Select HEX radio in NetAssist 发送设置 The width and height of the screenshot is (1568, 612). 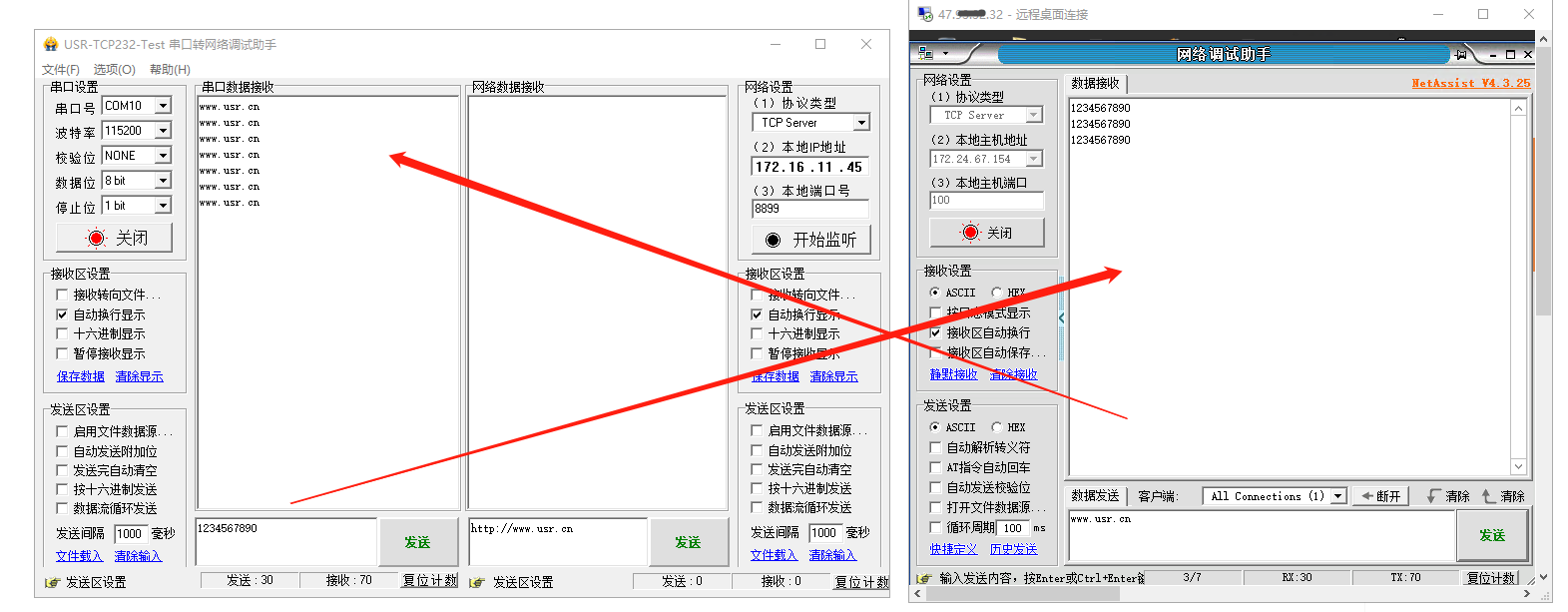pos(996,427)
